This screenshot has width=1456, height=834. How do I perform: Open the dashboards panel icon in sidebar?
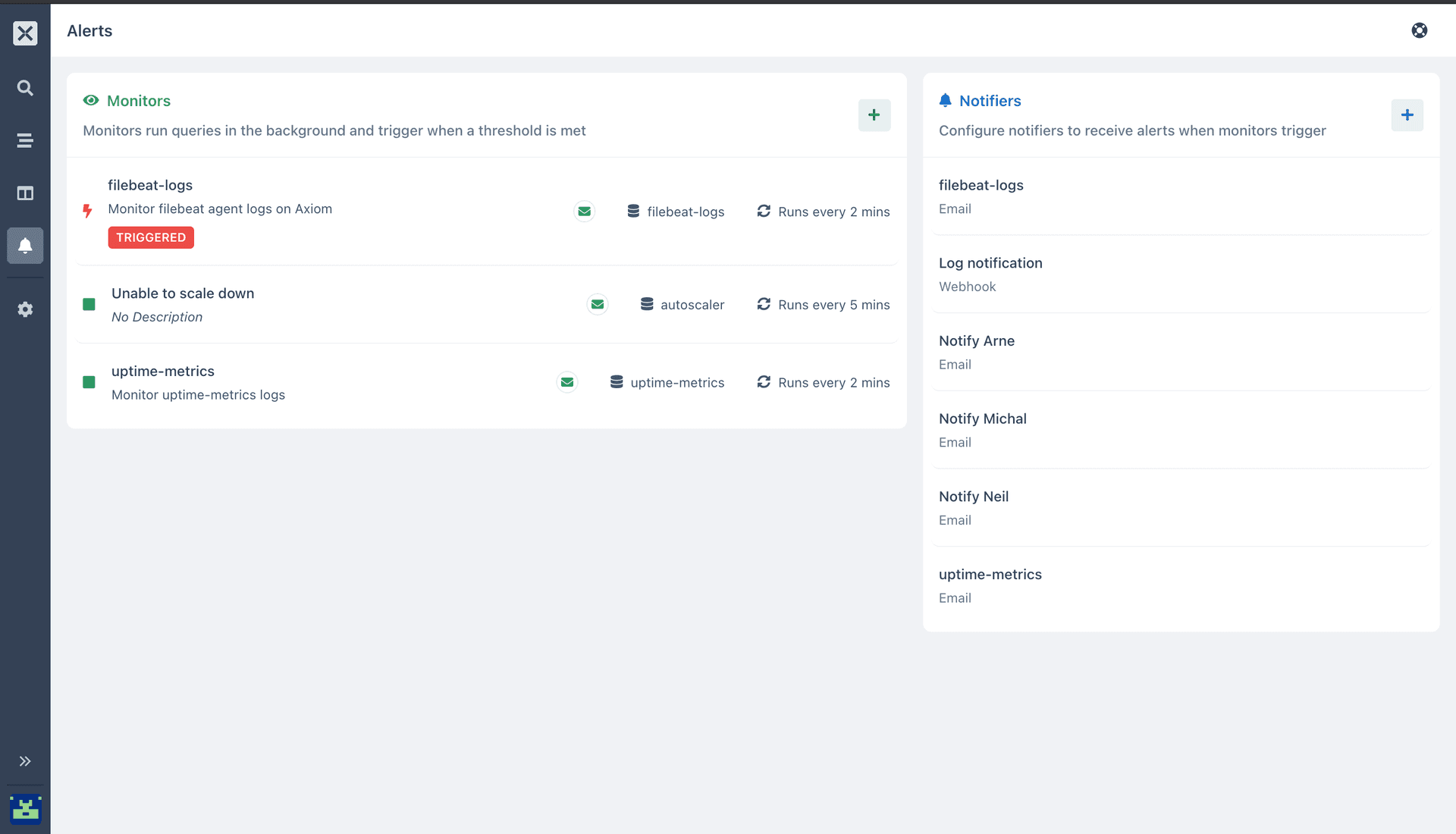(x=25, y=193)
